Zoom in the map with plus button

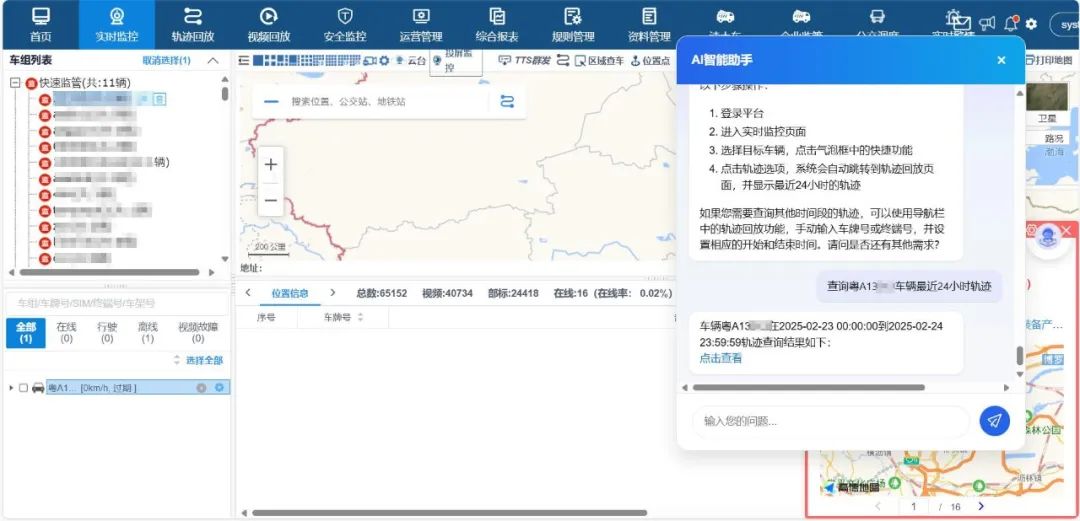271,165
